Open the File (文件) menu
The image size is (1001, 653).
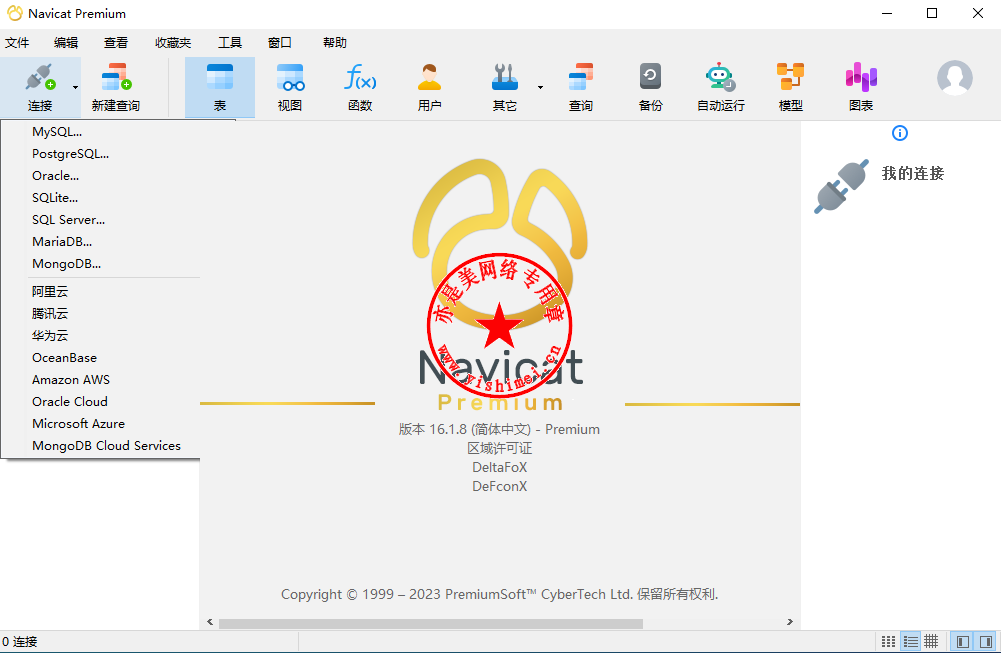tap(17, 43)
